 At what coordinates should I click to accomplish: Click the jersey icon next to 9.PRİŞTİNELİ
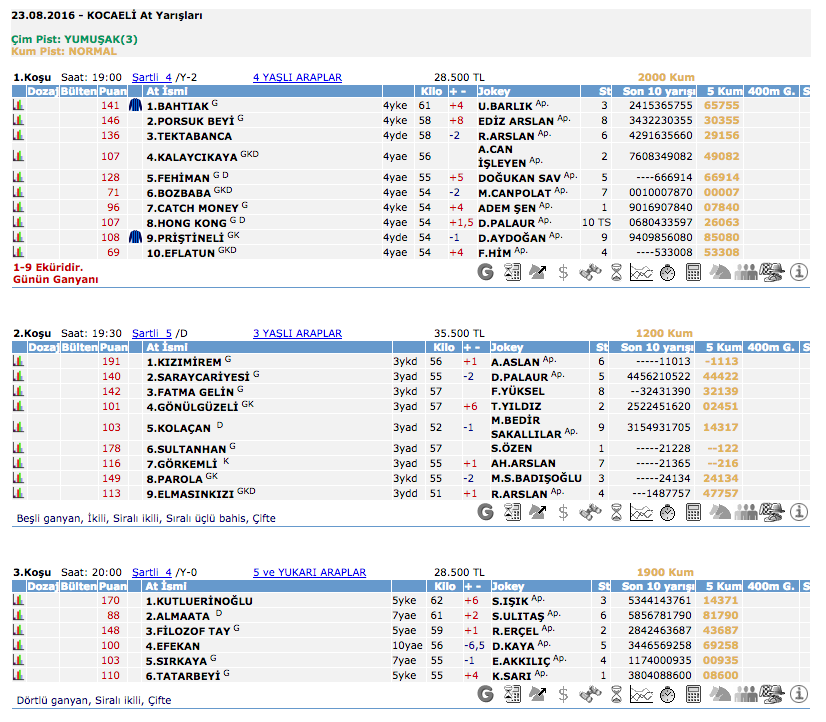[136, 238]
